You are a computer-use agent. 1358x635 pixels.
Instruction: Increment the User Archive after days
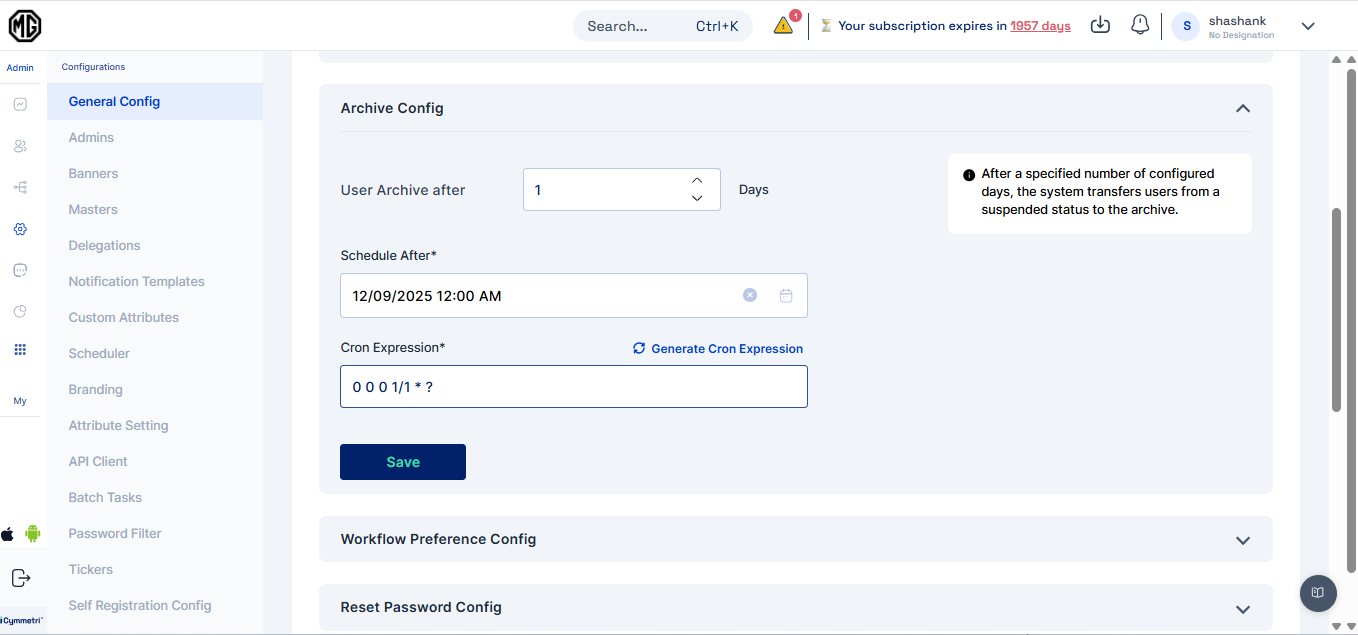click(697, 181)
